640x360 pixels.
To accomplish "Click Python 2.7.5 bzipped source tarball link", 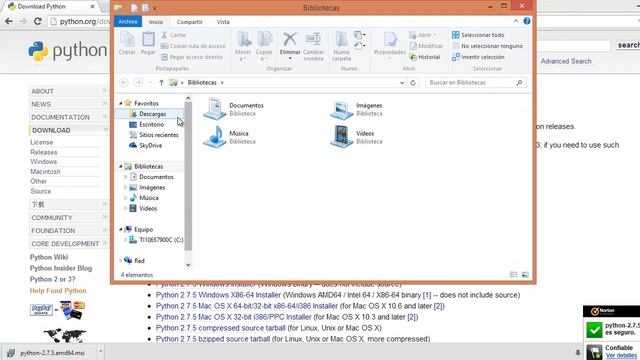I will point(213,339).
